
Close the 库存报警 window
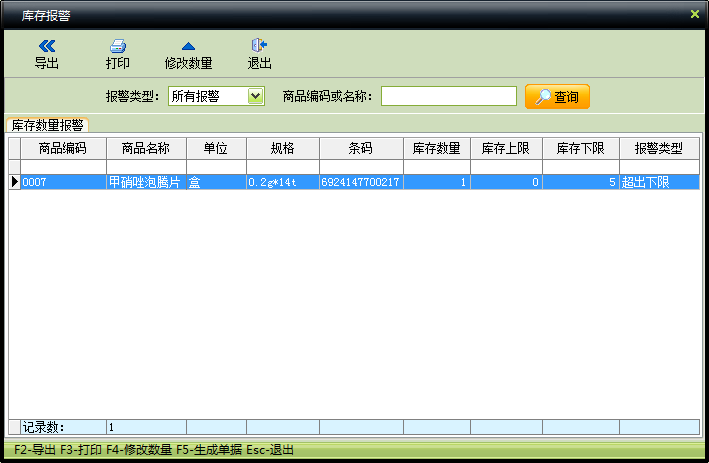695,14
